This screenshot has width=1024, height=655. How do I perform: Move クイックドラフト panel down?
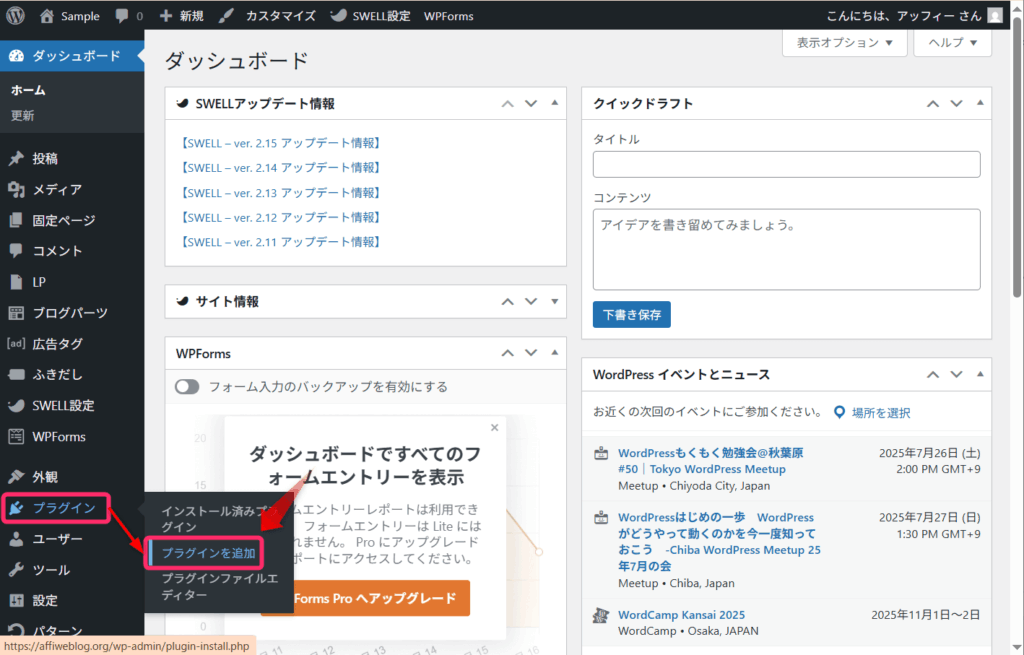[956, 104]
